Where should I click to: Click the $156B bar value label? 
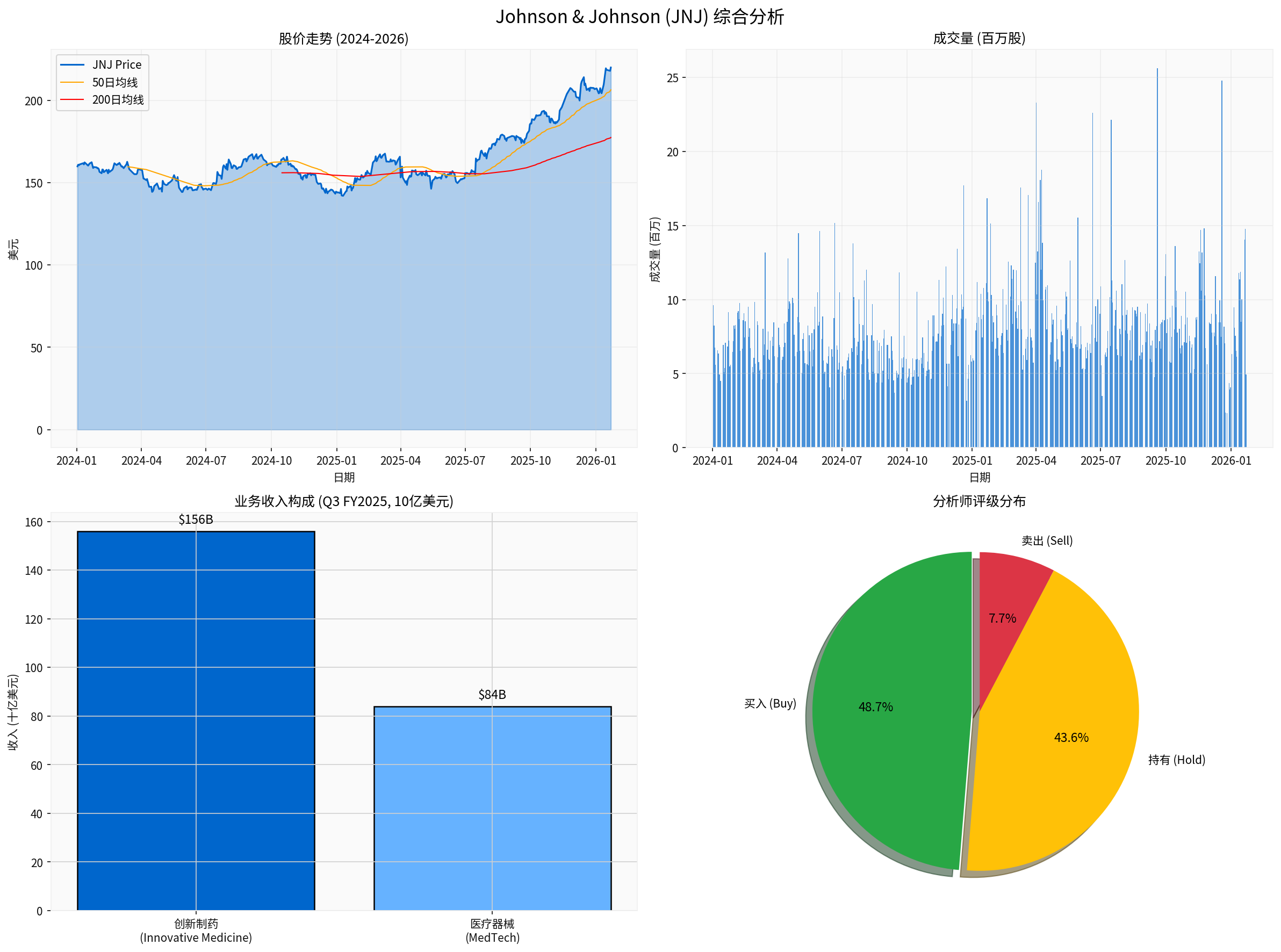click(x=196, y=520)
